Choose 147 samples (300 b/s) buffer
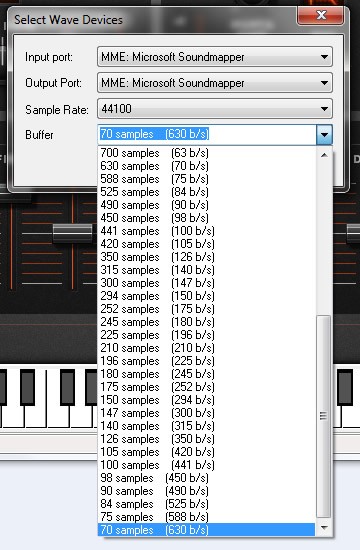Screen dimensions: 360x550 pyautogui.click(x=206, y=413)
